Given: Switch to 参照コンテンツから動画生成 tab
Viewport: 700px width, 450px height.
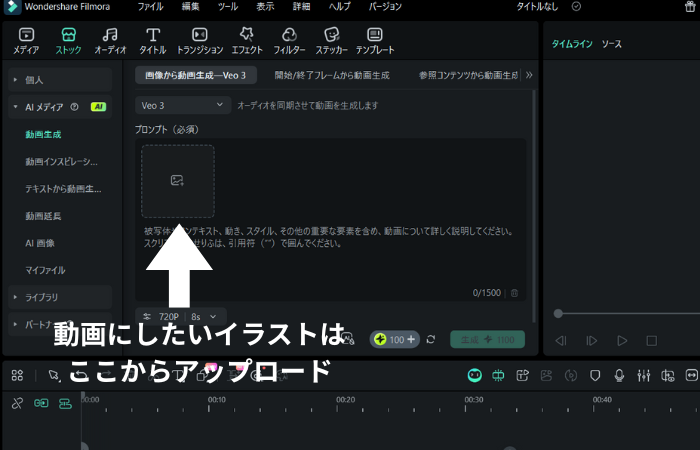Looking at the screenshot, I should (468, 75).
